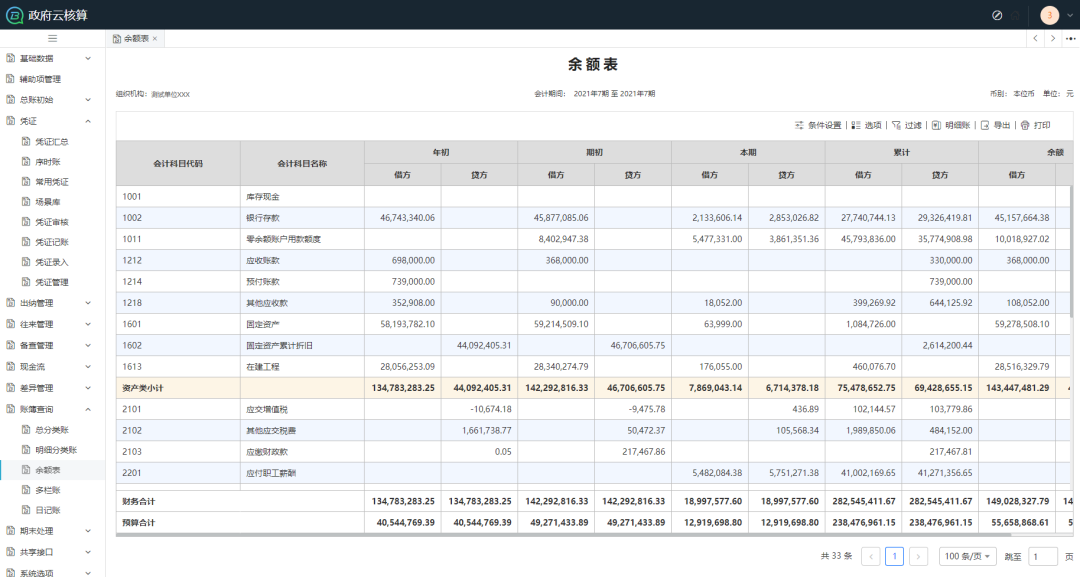
Task: Click the 出纳管理 sidebar icon
Action: click(10, 303)
